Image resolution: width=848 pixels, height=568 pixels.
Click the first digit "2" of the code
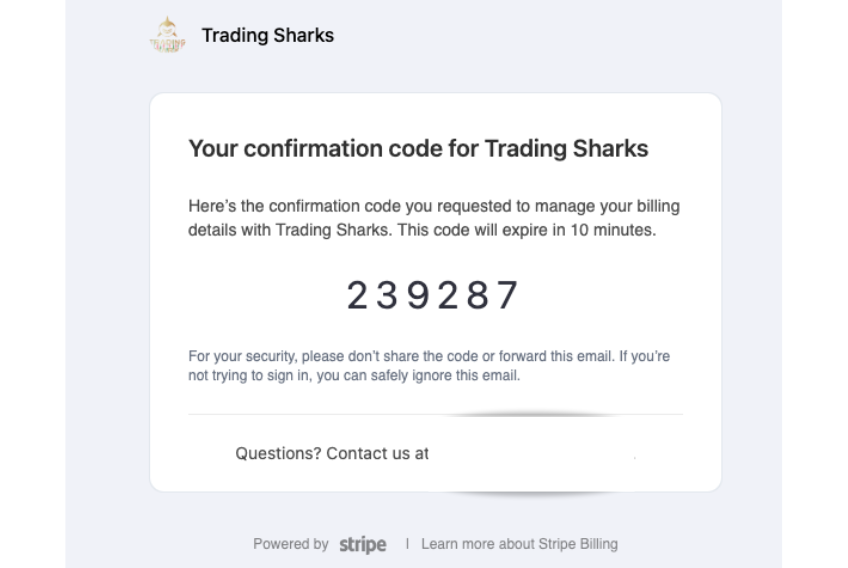pyautogui.click(x=357, y=295)
